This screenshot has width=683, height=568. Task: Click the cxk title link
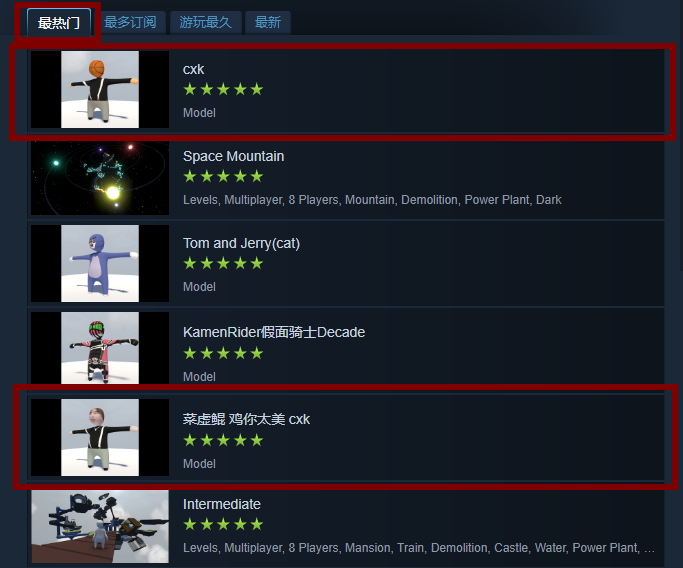pyautogui.click(x=193, y=70)
